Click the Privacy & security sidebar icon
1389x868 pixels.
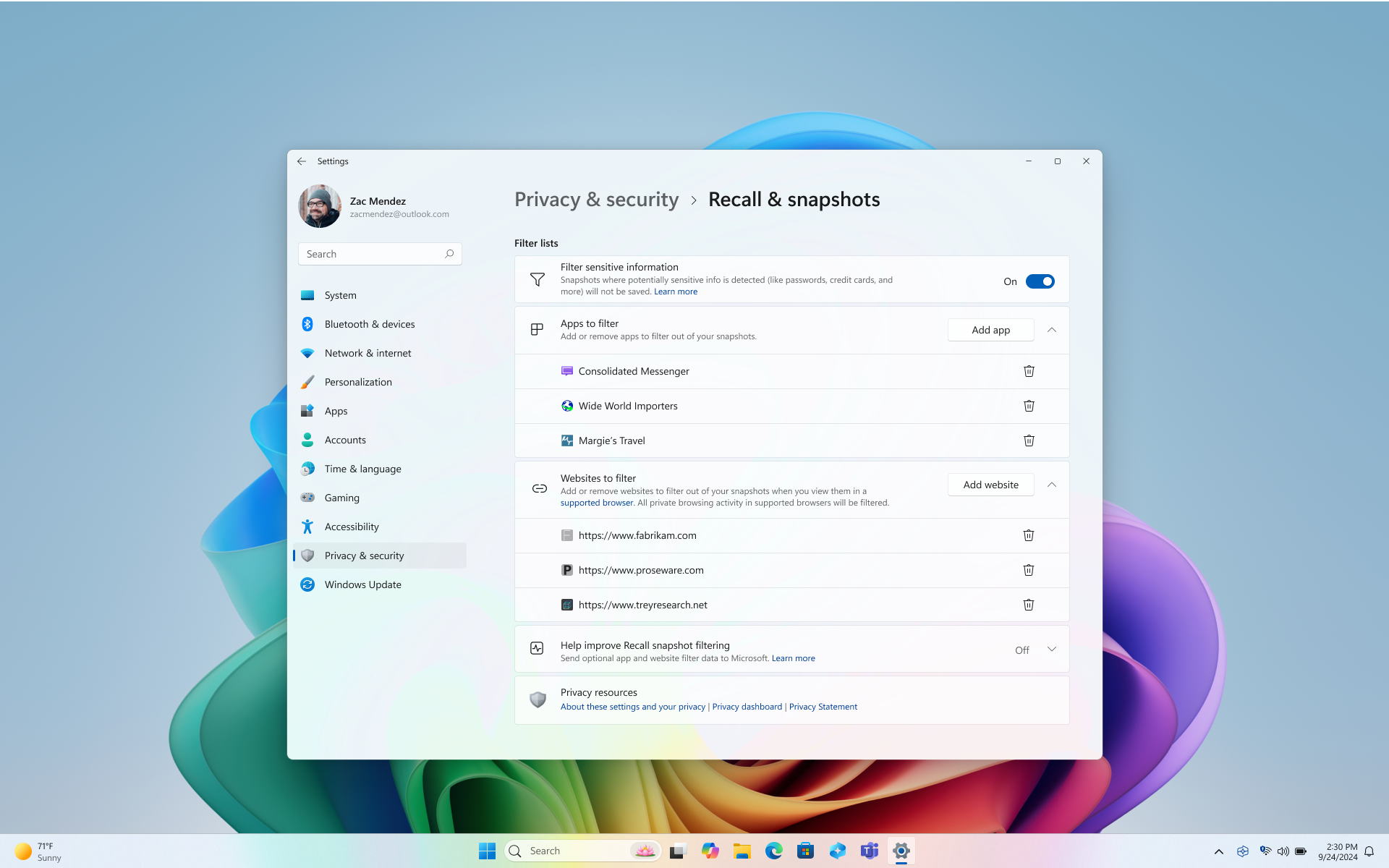308,555
